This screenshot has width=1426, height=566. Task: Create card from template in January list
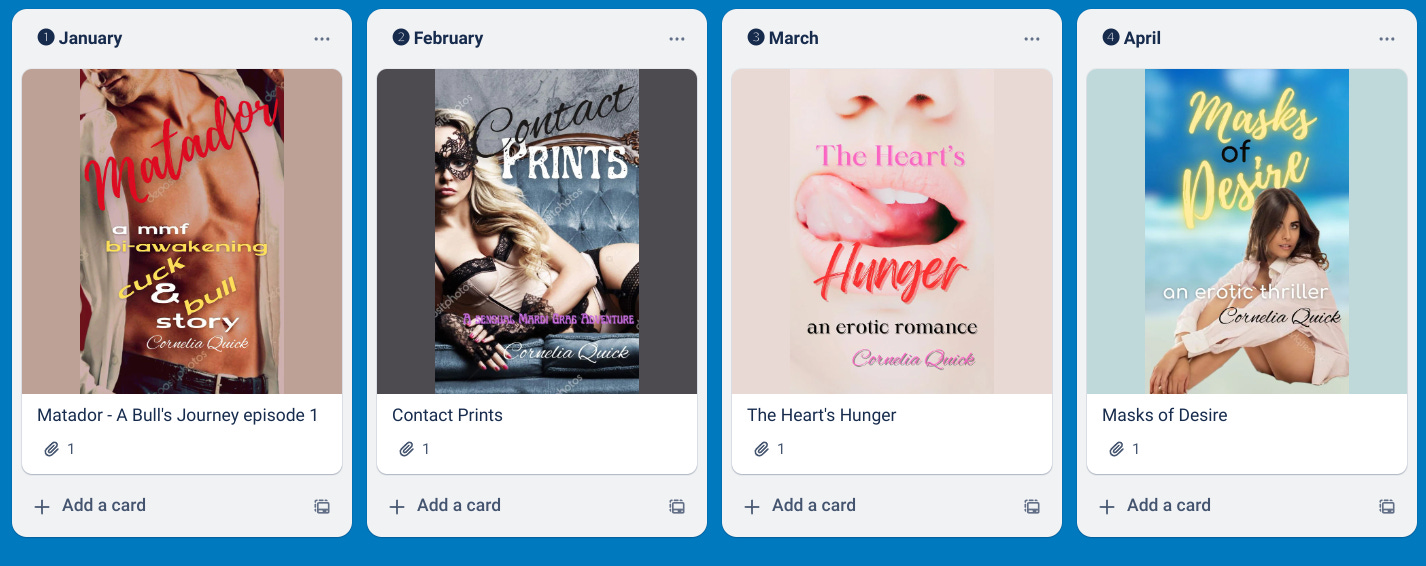(322, 506)
